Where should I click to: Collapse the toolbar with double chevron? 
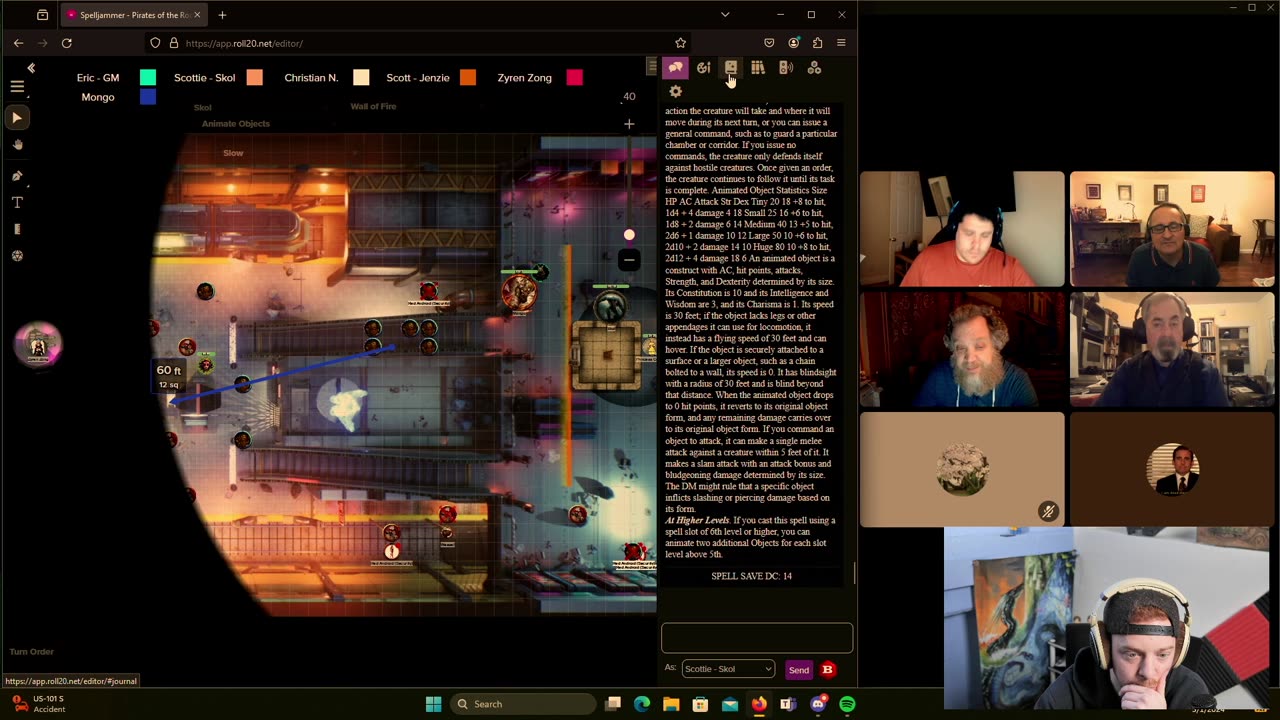click(31, 68)
